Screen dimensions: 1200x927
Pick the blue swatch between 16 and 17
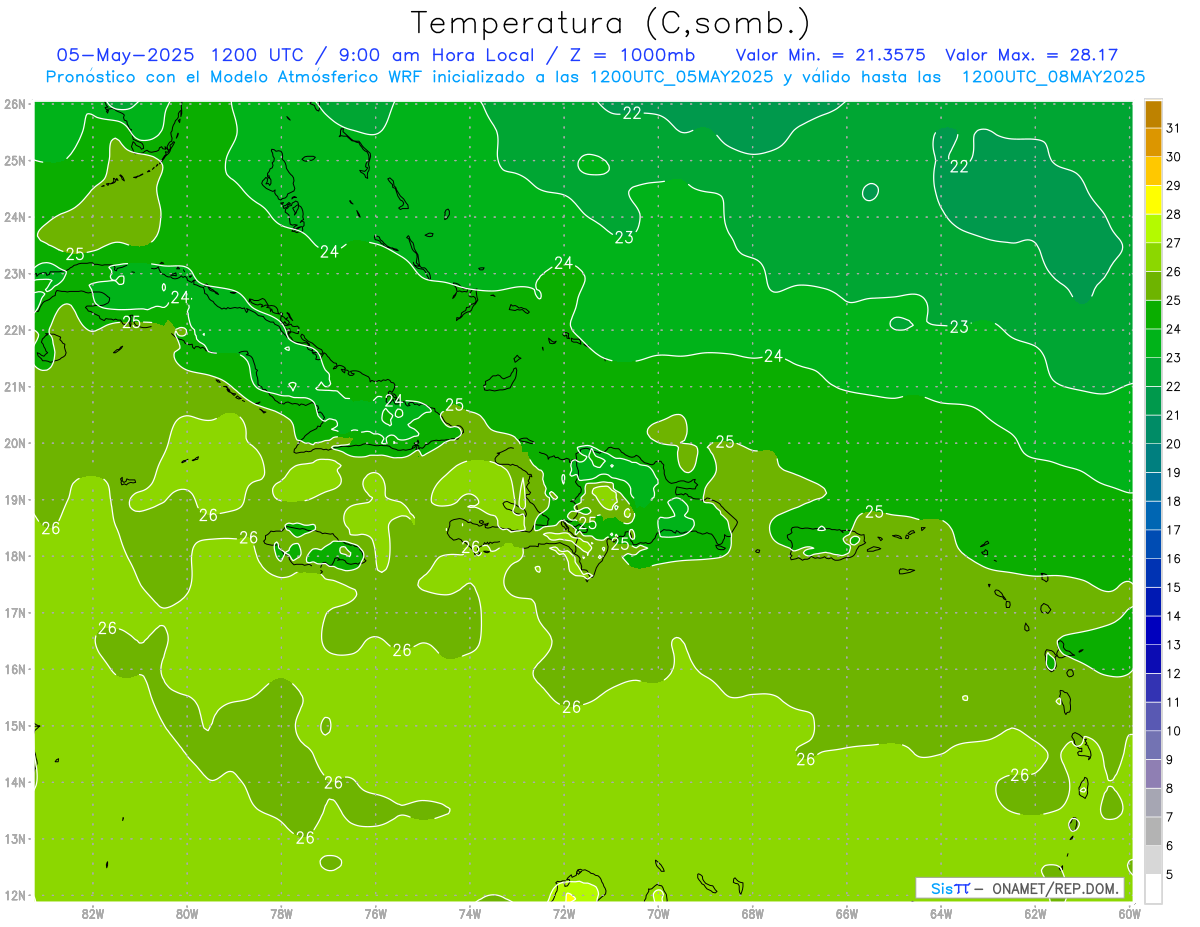tap(1153, 544)
